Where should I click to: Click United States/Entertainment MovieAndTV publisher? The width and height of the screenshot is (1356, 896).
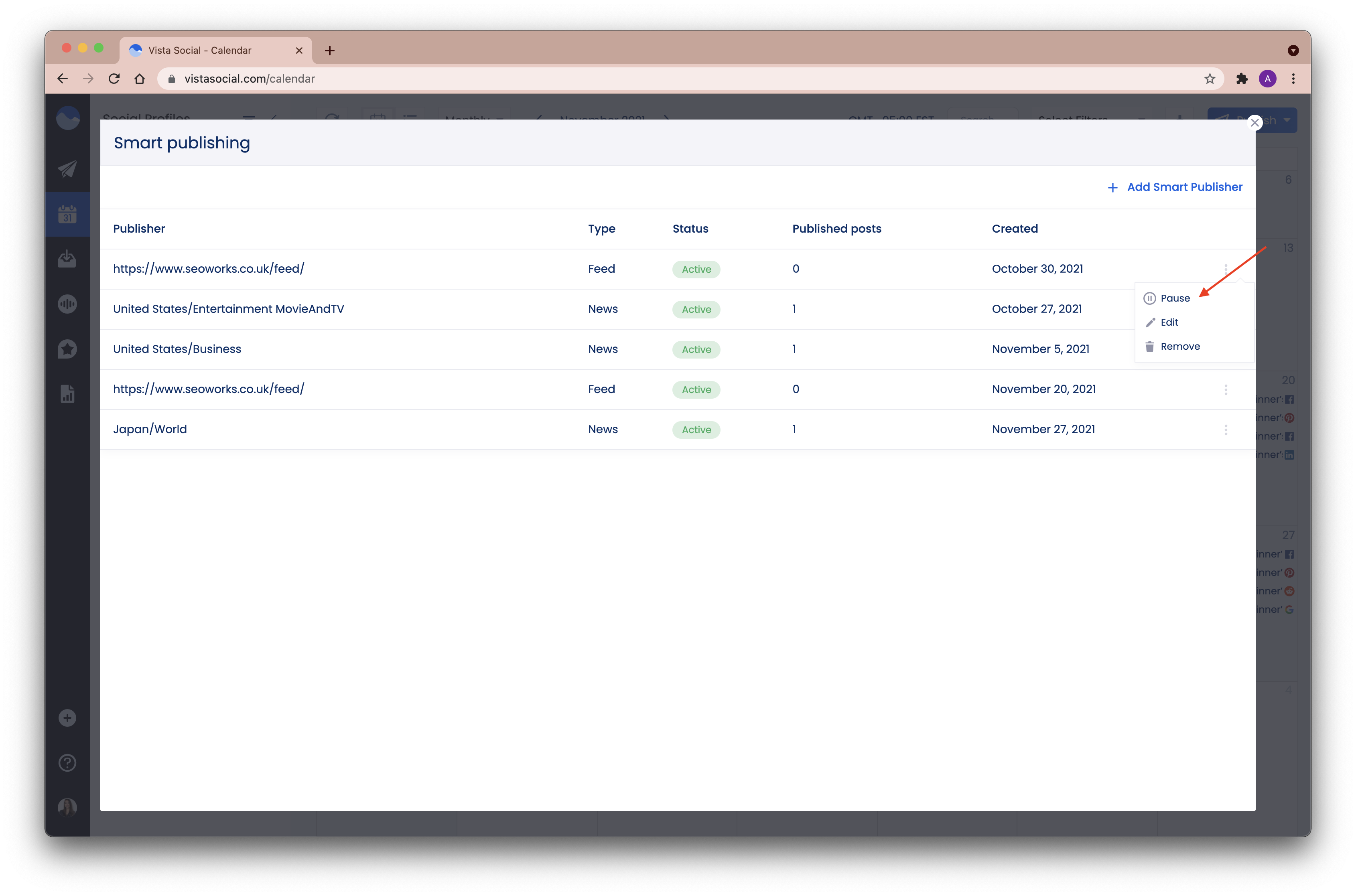(229, 308)
